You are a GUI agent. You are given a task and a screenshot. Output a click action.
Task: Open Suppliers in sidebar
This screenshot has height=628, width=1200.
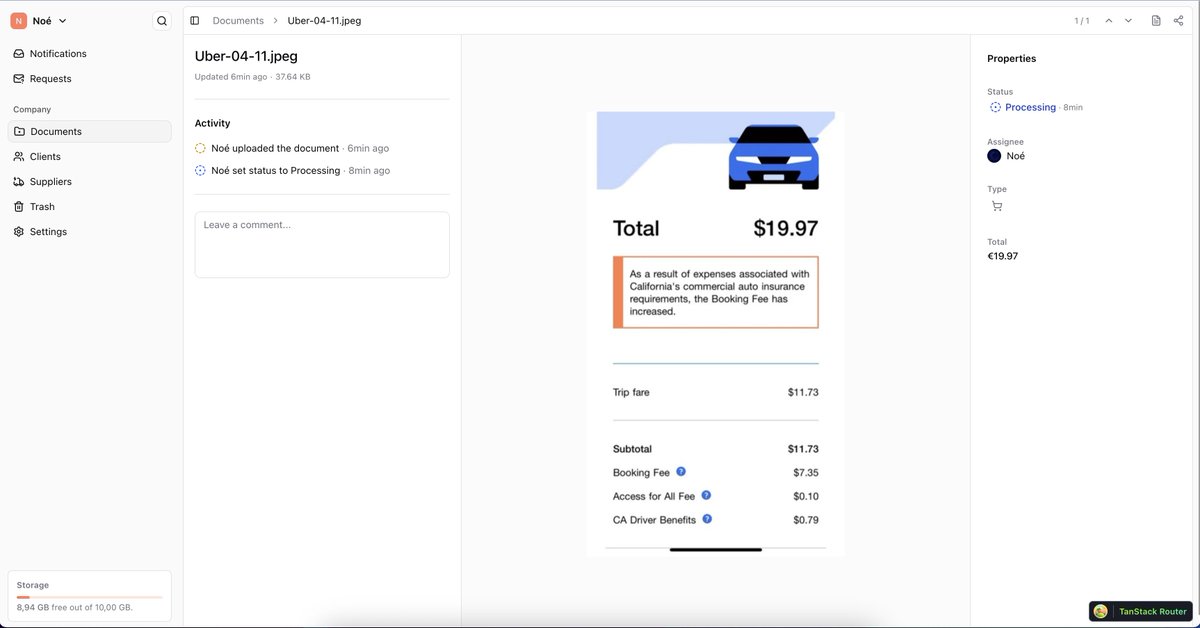(x=89, y=182)
